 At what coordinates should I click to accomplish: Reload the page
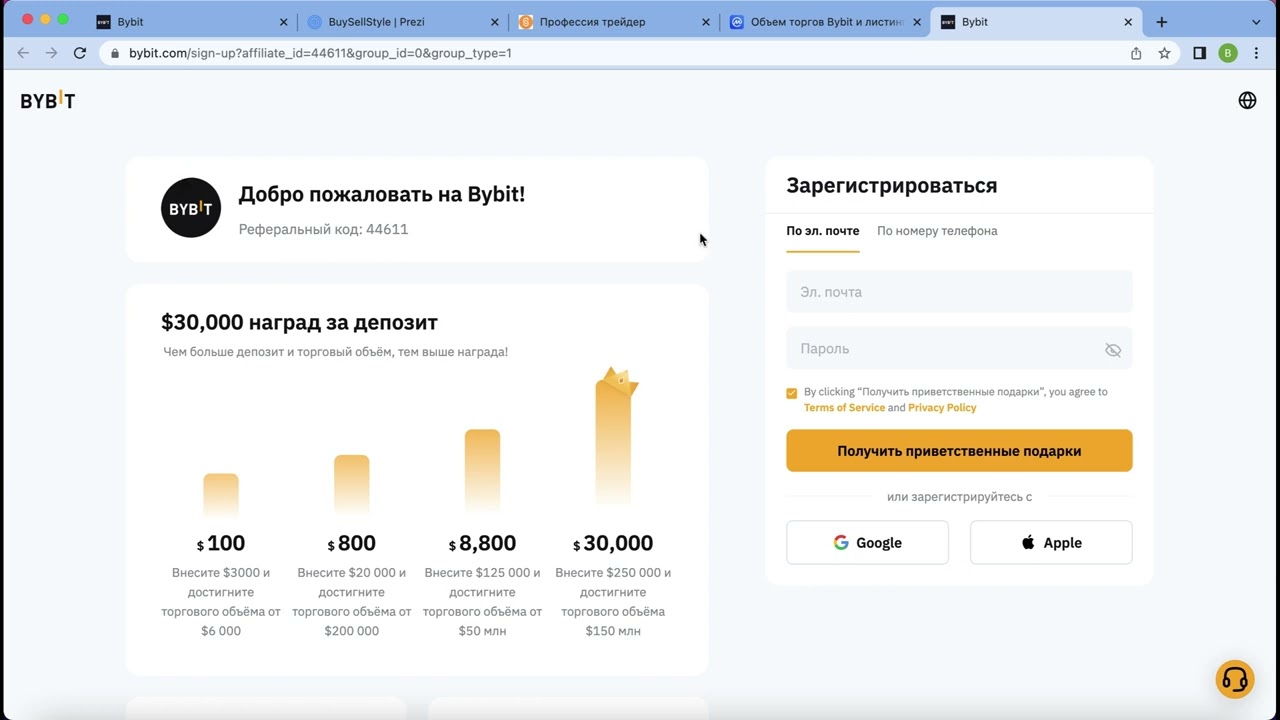[x=80, y=53]
